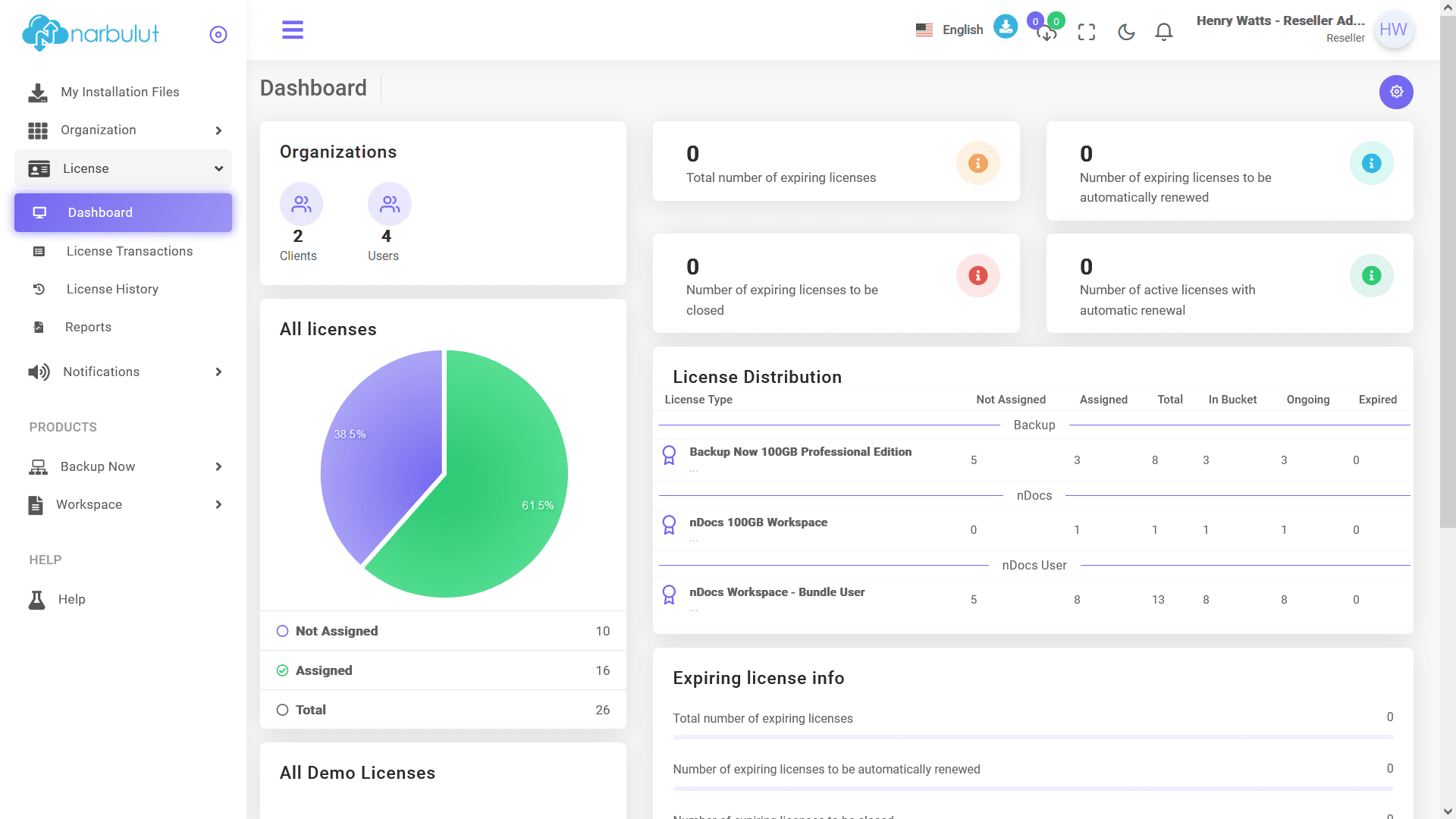Toggle the Not Assigned legend row
This screenshot has height=819, width=1456.
(443, 631)
